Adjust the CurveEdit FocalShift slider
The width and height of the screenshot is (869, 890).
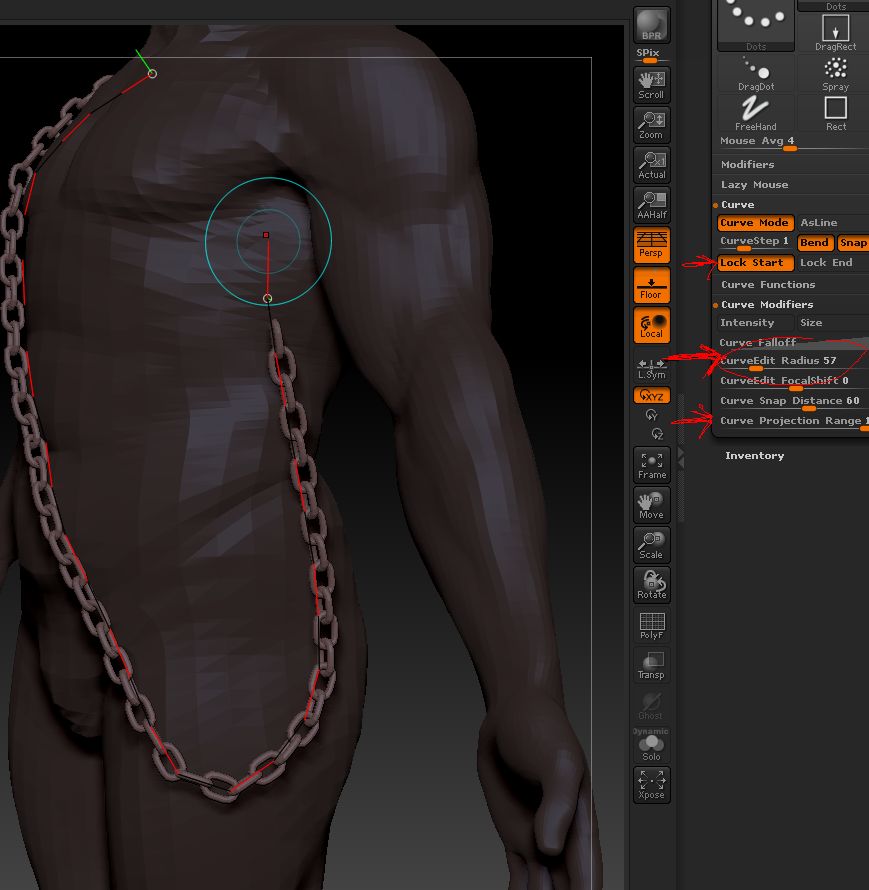pyautogui.click(x=793, y=381)
